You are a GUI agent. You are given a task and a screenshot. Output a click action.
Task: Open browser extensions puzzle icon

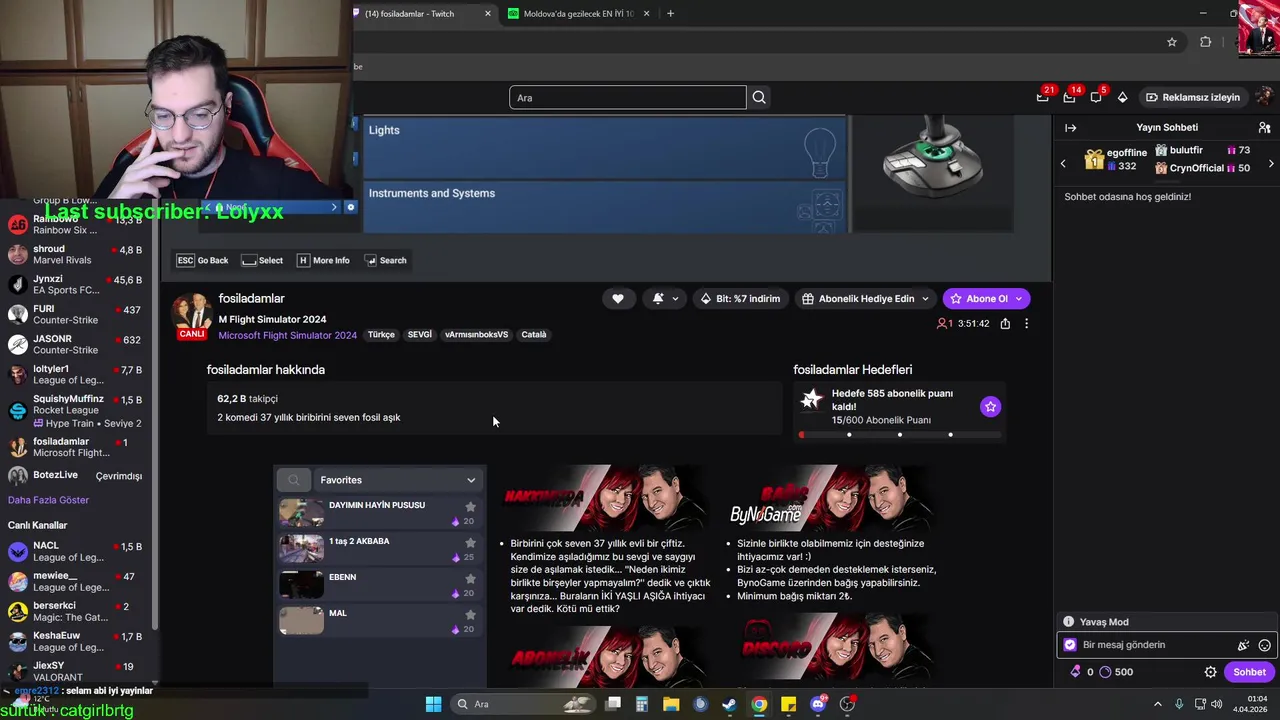1205,42
